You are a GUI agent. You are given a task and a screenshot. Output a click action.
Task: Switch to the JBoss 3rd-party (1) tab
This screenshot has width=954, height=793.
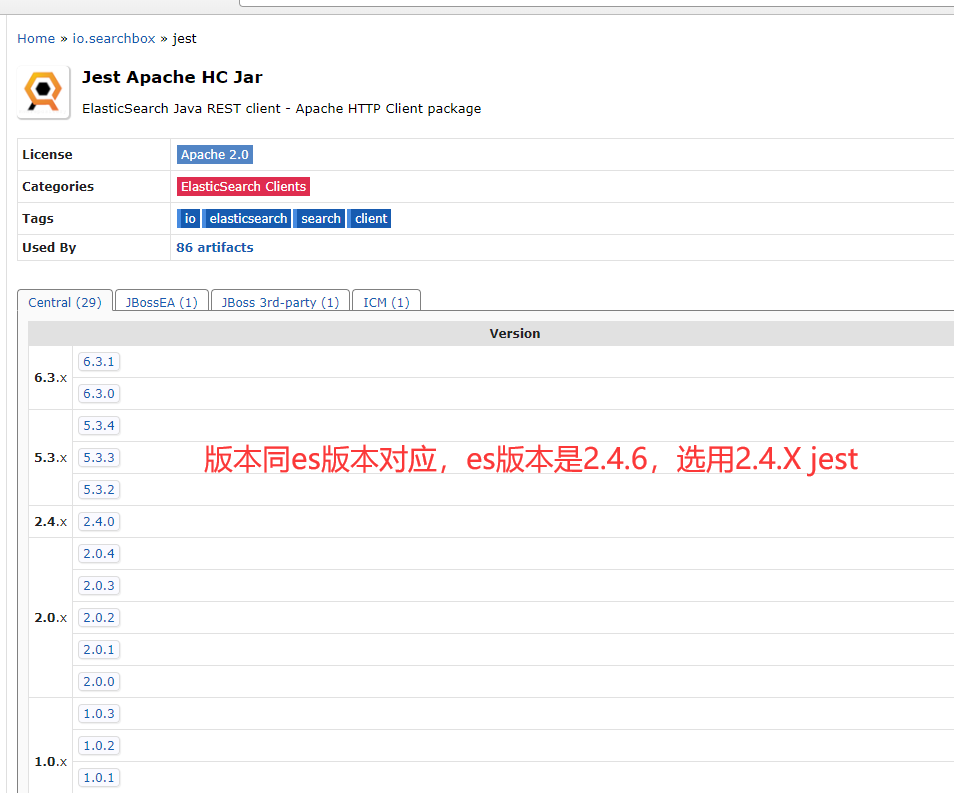coord(280,302)
